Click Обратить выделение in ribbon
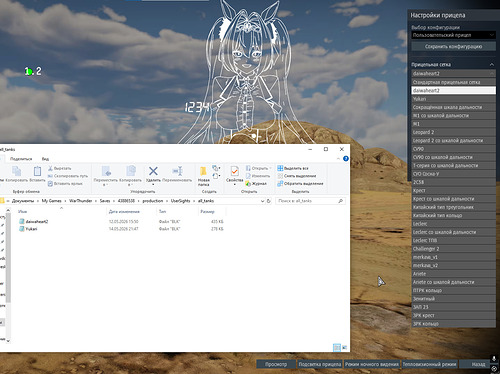 point(300,183)
